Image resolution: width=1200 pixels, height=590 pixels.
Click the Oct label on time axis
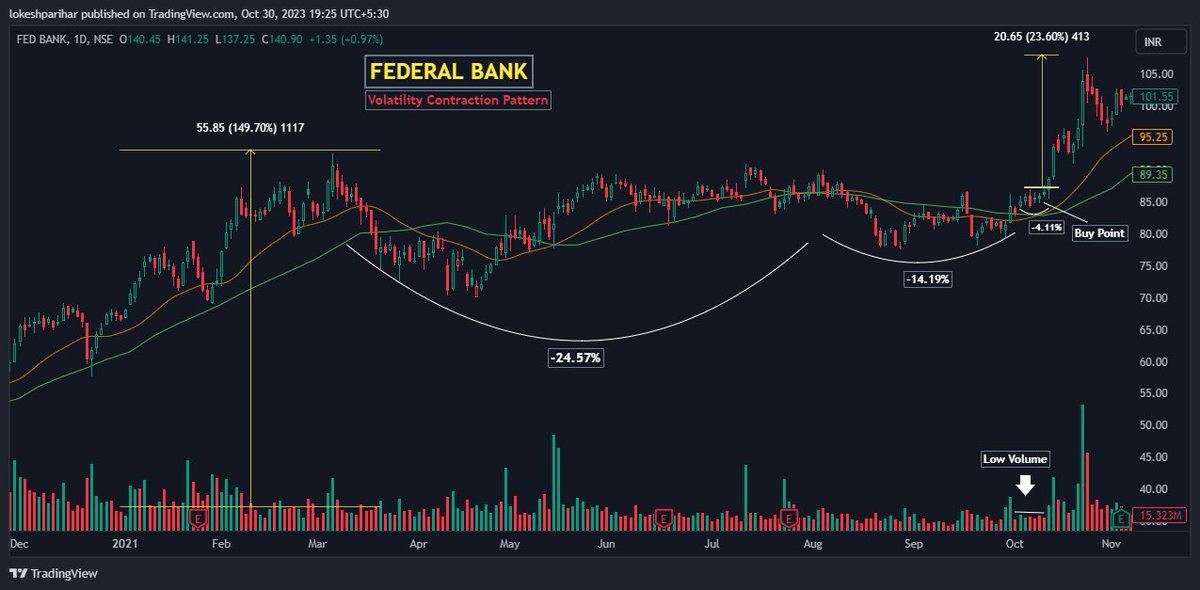coord(1015,544)
